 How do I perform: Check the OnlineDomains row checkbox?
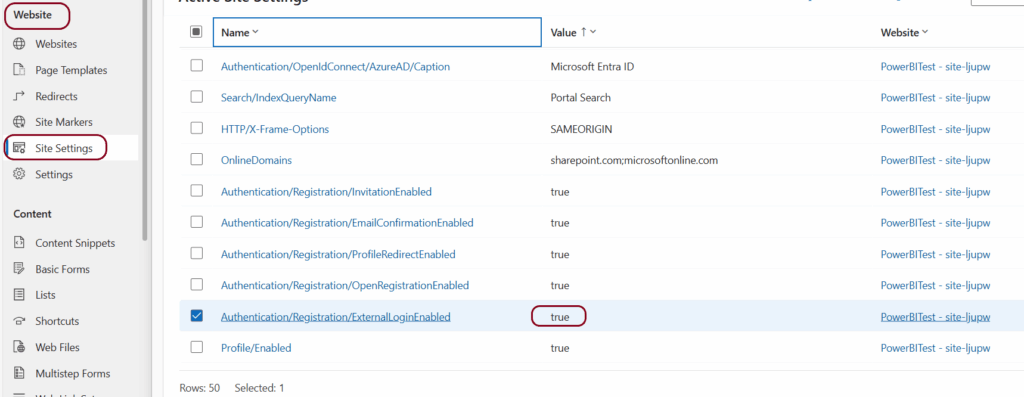coord(196,159)
